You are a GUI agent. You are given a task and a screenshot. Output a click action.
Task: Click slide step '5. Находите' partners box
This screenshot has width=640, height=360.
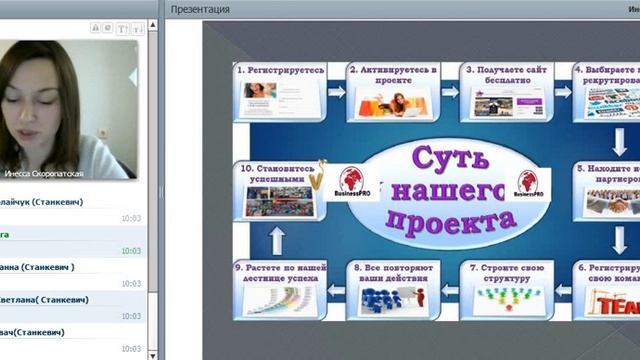click(x=607, y=191)
